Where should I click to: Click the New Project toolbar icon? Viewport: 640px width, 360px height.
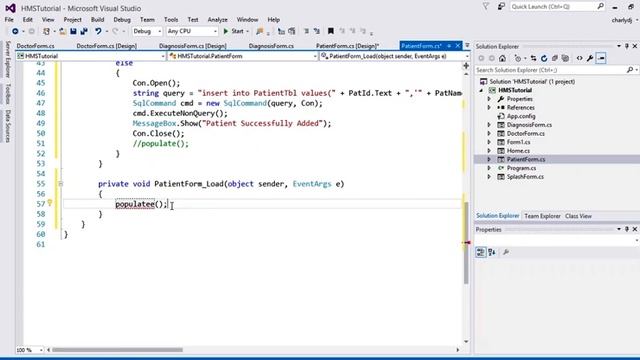[47, 31]
